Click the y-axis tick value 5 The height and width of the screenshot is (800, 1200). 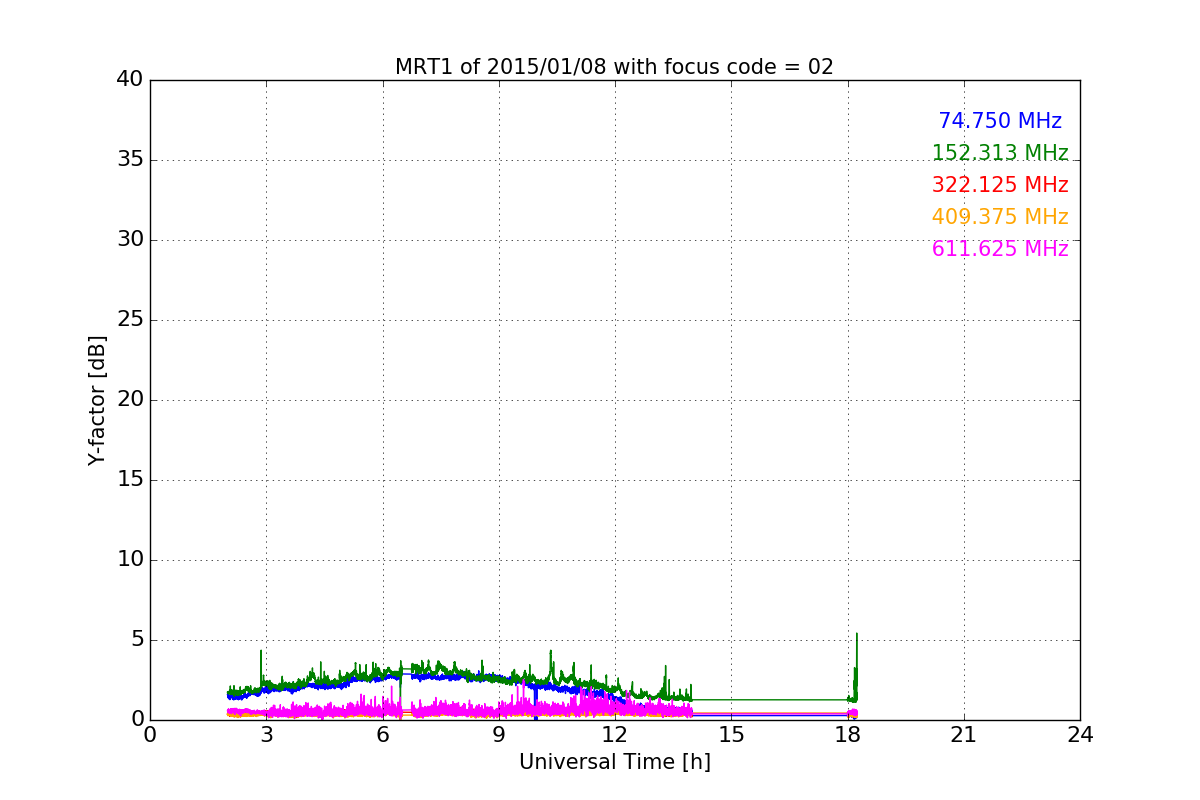coord(136,640)
